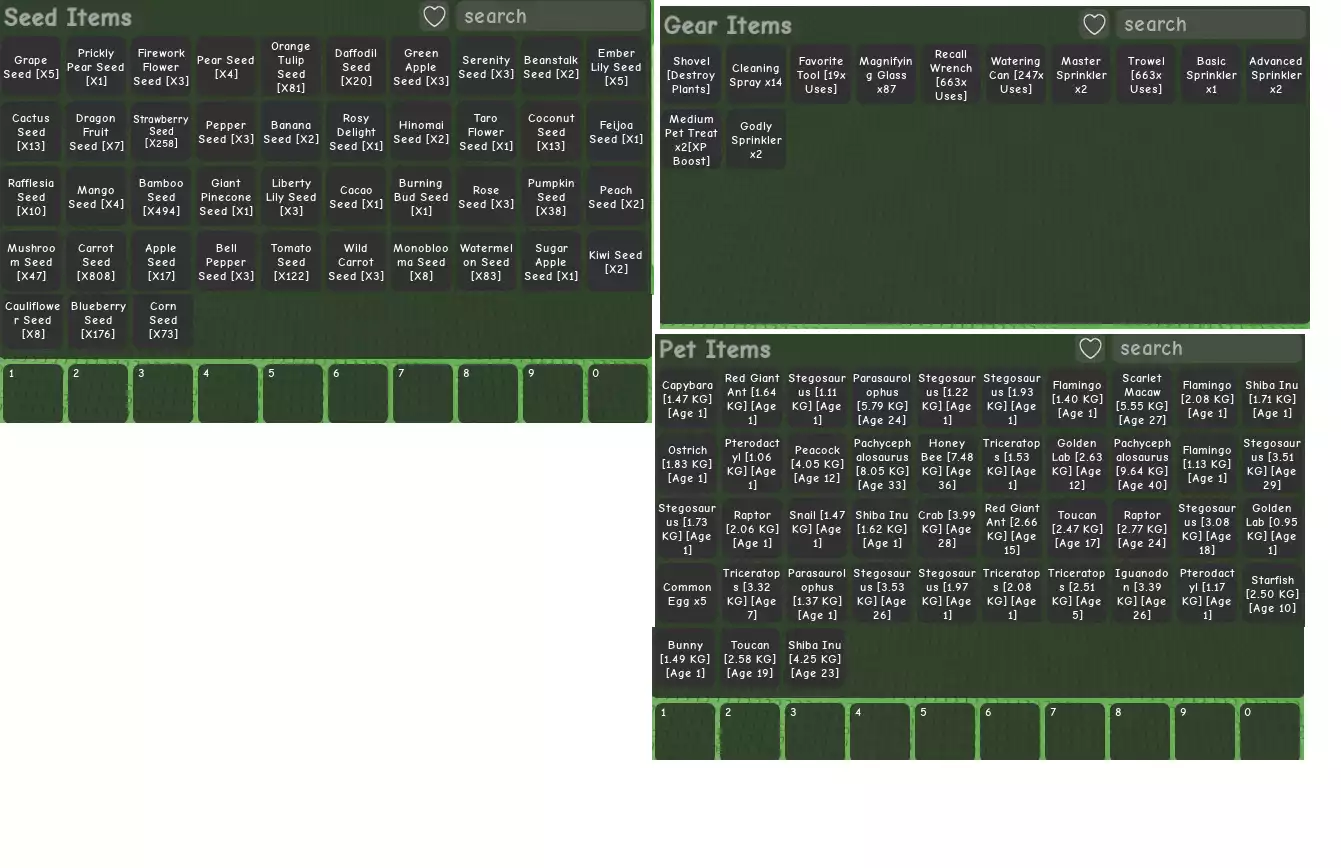1341x868 pixels.
Task: Select the Capybara pet item
Action: click(687, 399)
